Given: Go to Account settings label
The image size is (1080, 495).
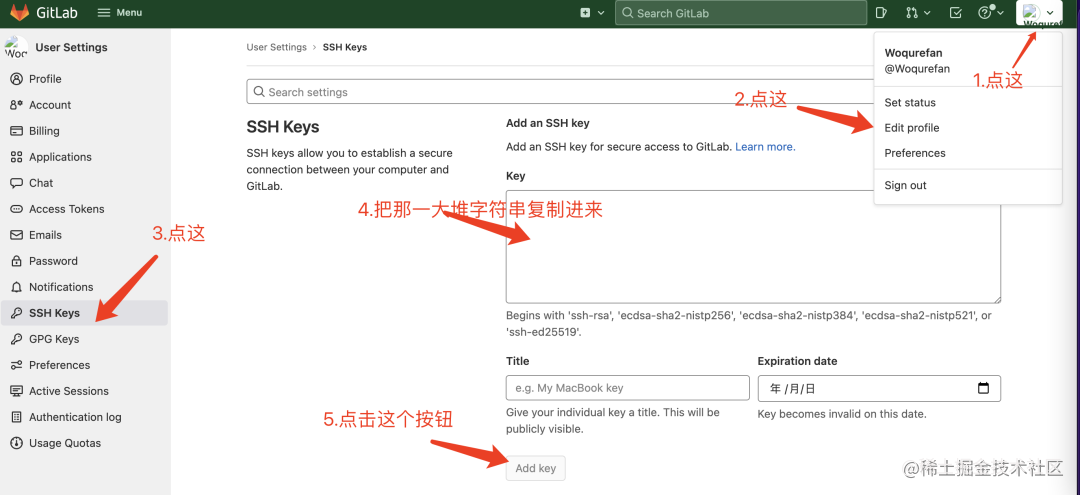Looking at the screenshot, I should click(50, 105).
